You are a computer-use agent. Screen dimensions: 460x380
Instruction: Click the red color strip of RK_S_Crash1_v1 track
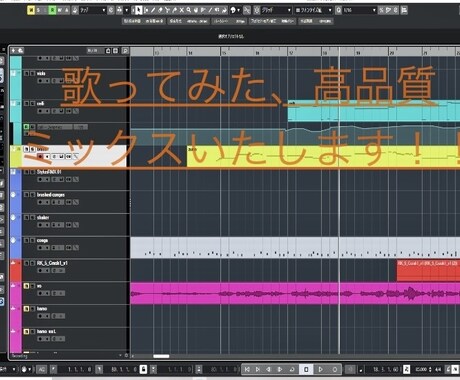tap(16, 270)
